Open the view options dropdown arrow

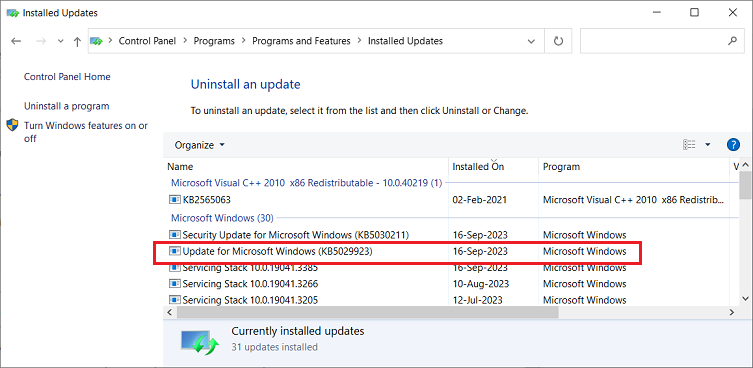(x=707, y=145)
